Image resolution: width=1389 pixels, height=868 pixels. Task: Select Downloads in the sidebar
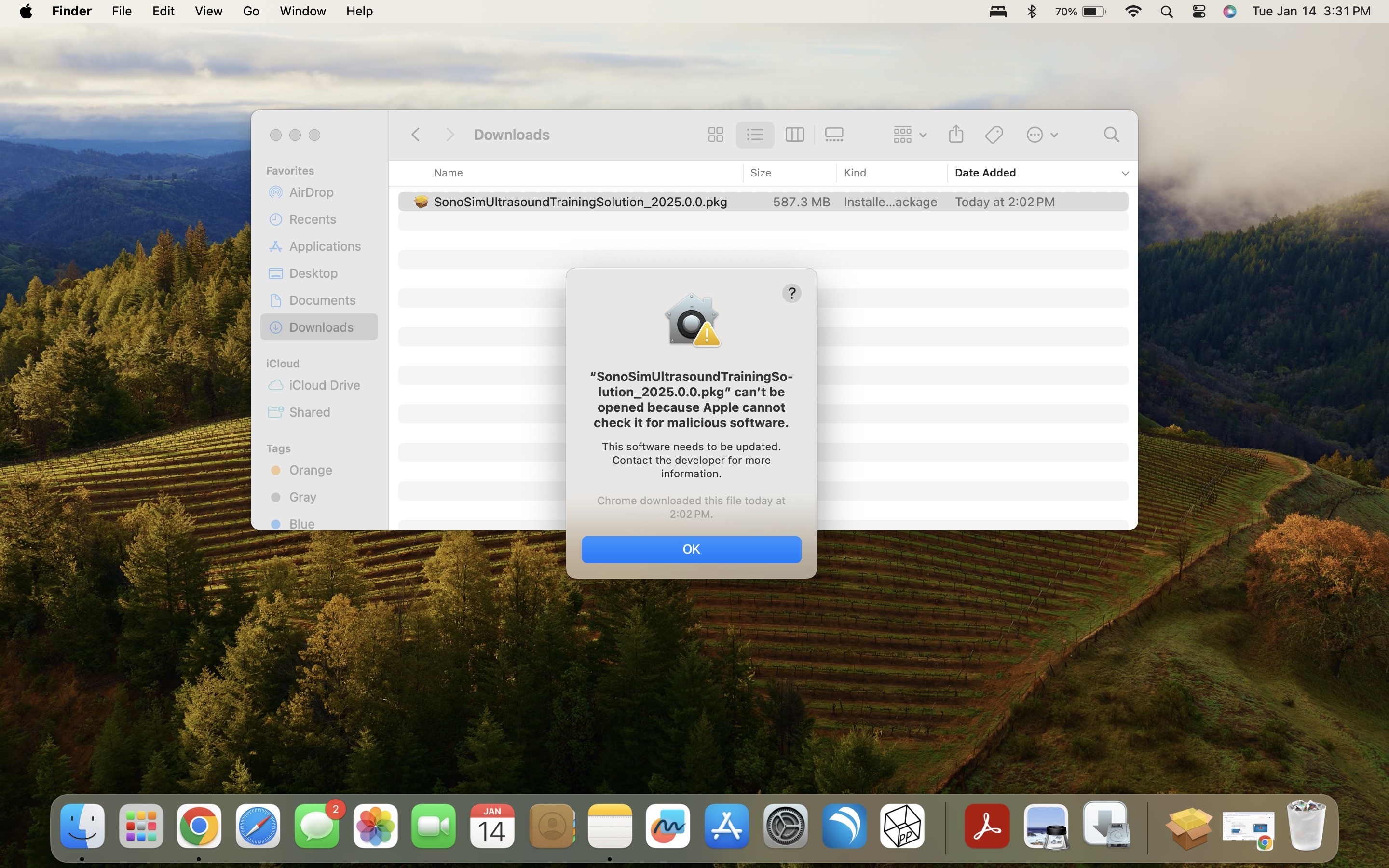coord(319,327)
